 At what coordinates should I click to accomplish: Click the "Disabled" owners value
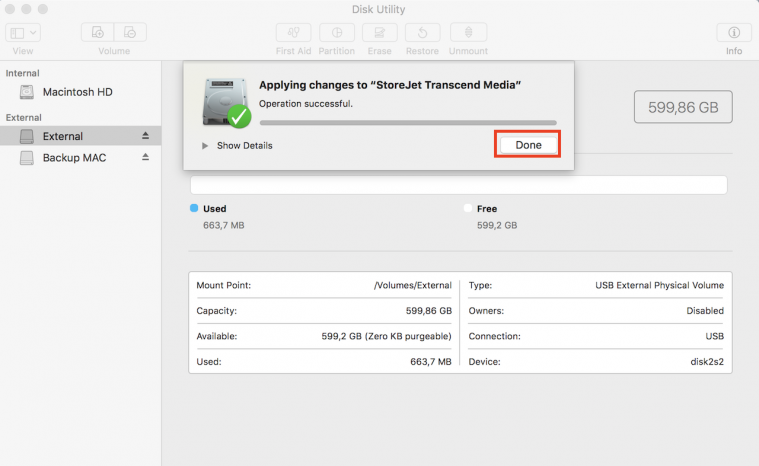tap(705, 311)
